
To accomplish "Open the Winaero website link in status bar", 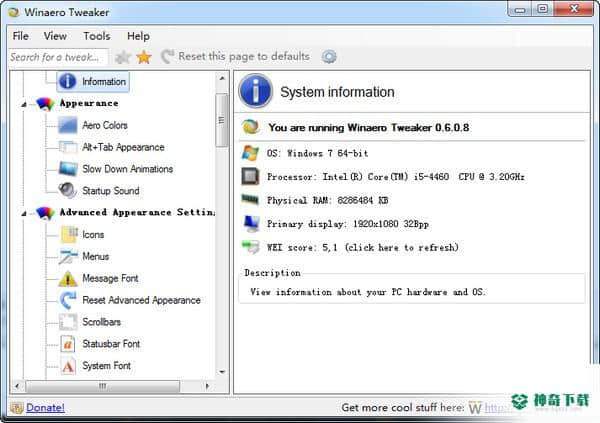I will tap(496, 408).
